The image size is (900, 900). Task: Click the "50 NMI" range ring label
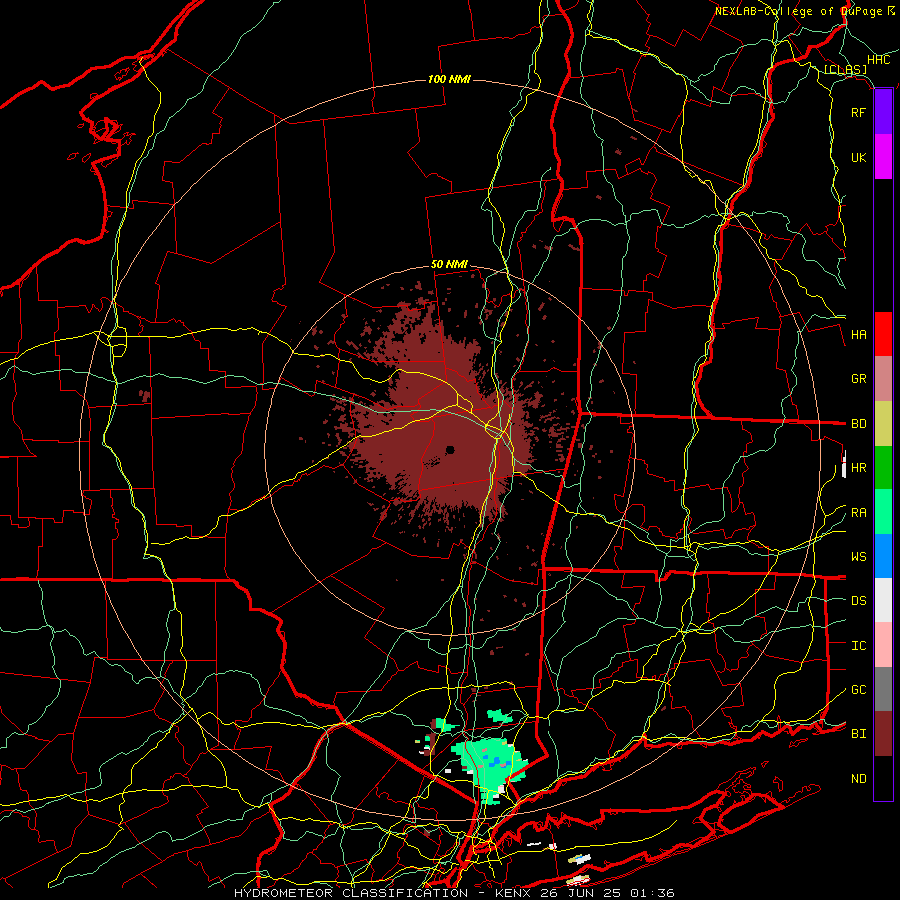click(x=449, y=265)
